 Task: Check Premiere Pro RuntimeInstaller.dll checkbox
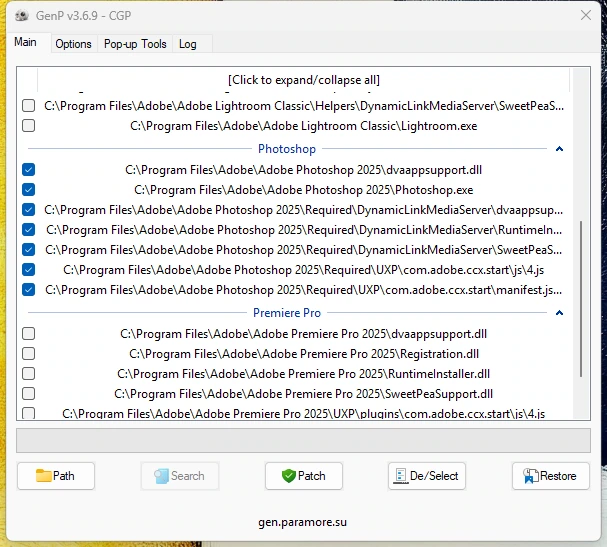28,374
